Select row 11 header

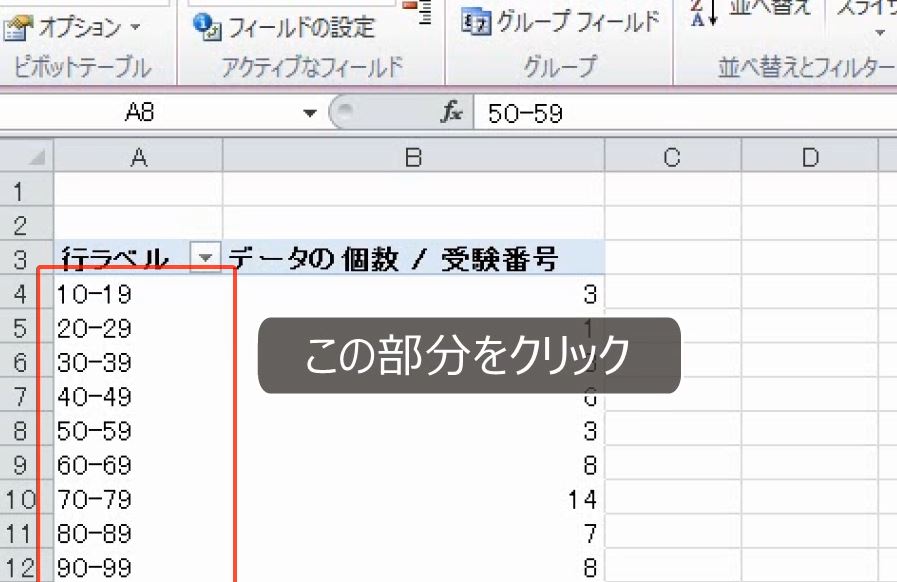tap(26, 533)
